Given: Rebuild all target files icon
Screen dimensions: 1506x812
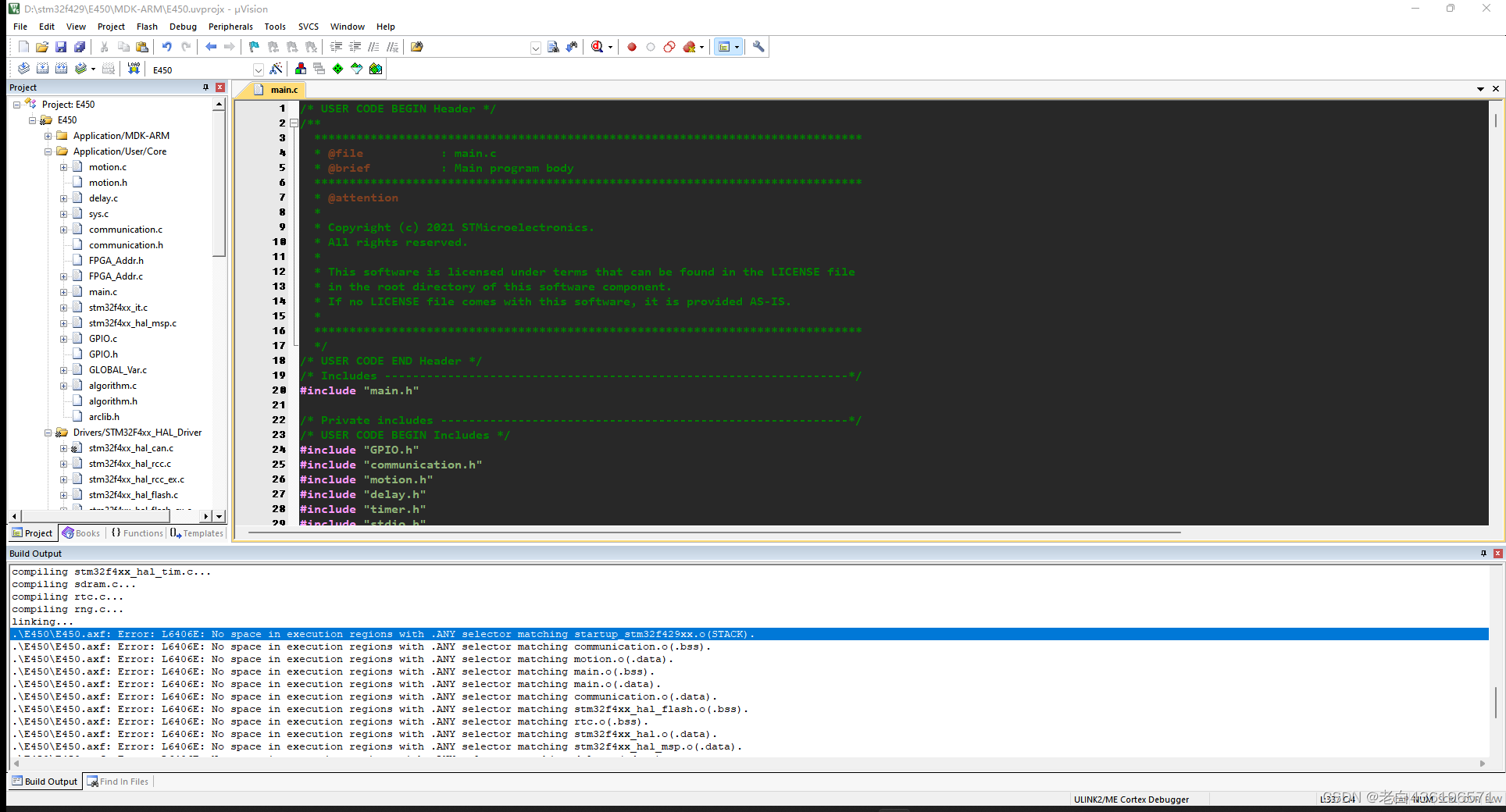Looking at the screenshot, I should pos(61,69).
